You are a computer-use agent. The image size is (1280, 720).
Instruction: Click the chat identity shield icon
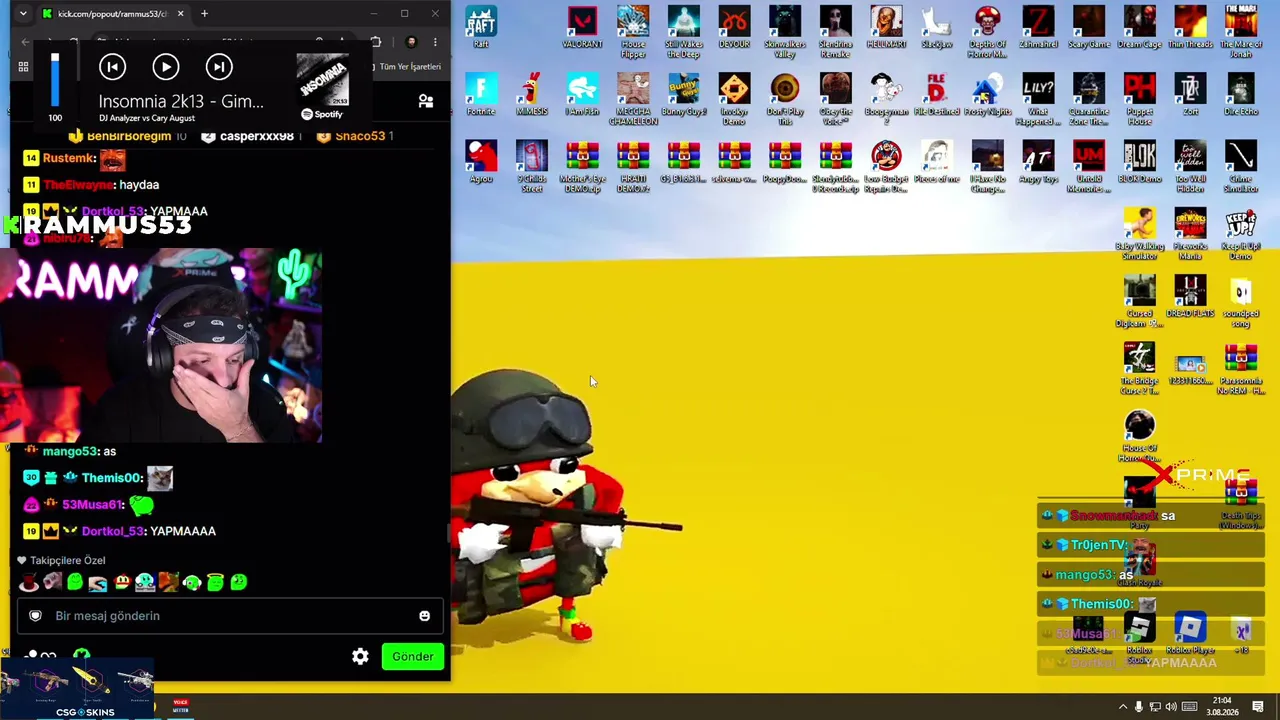[36, 616]
